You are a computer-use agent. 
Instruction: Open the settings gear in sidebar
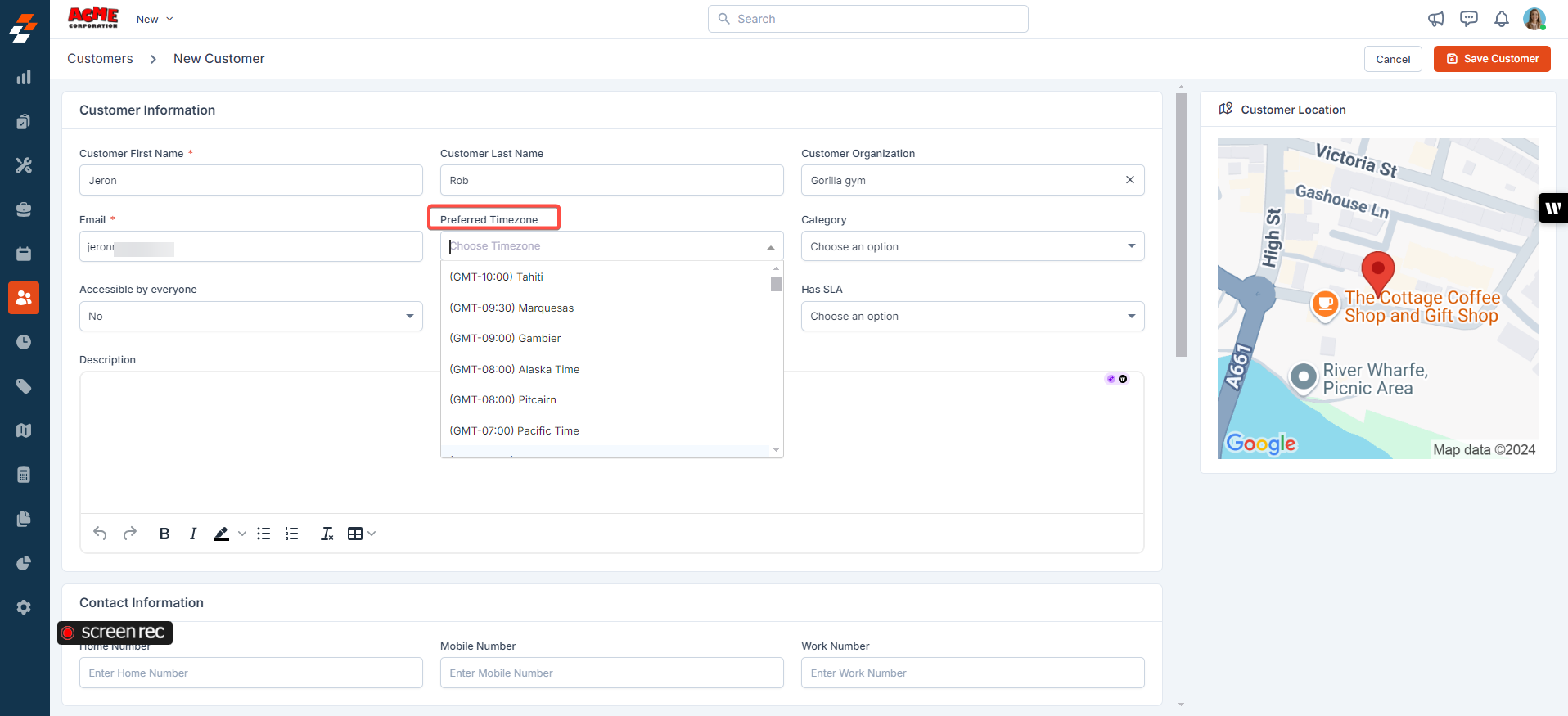(24, 607)
